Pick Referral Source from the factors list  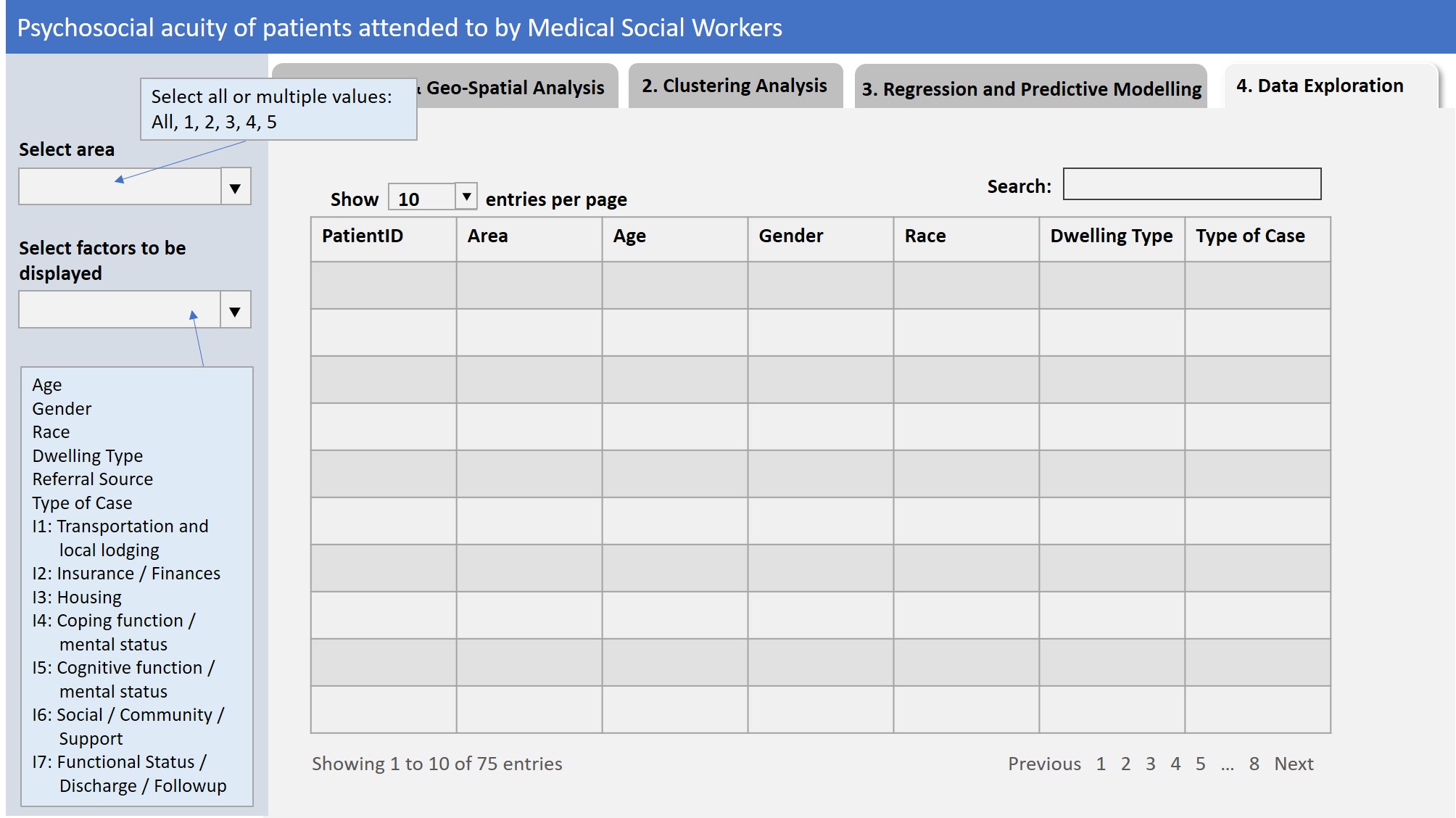[91, 479]
